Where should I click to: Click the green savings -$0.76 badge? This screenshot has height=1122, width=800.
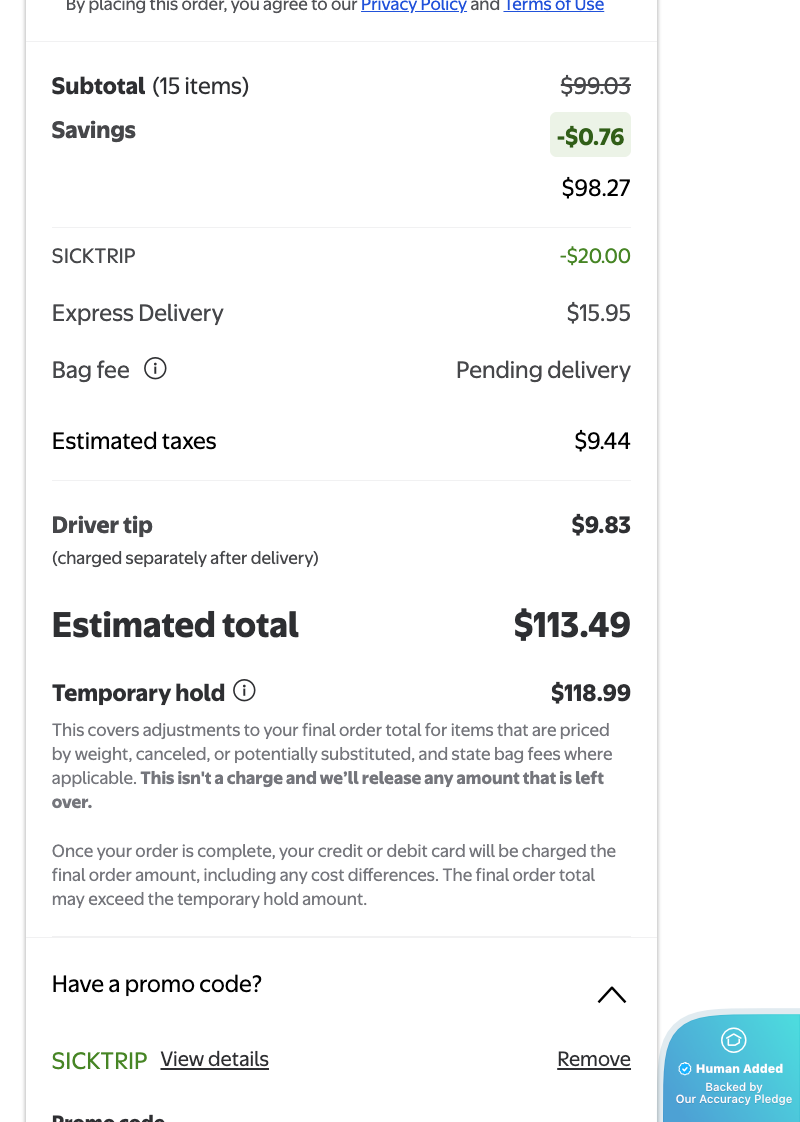click(590, 135)
